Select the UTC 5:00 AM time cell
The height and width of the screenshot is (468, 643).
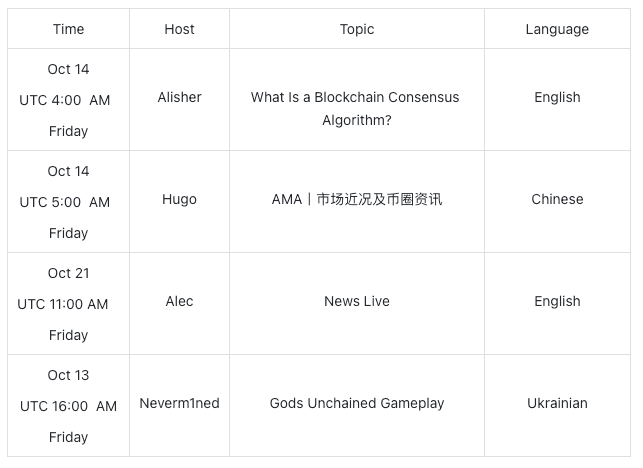(68, 202)
